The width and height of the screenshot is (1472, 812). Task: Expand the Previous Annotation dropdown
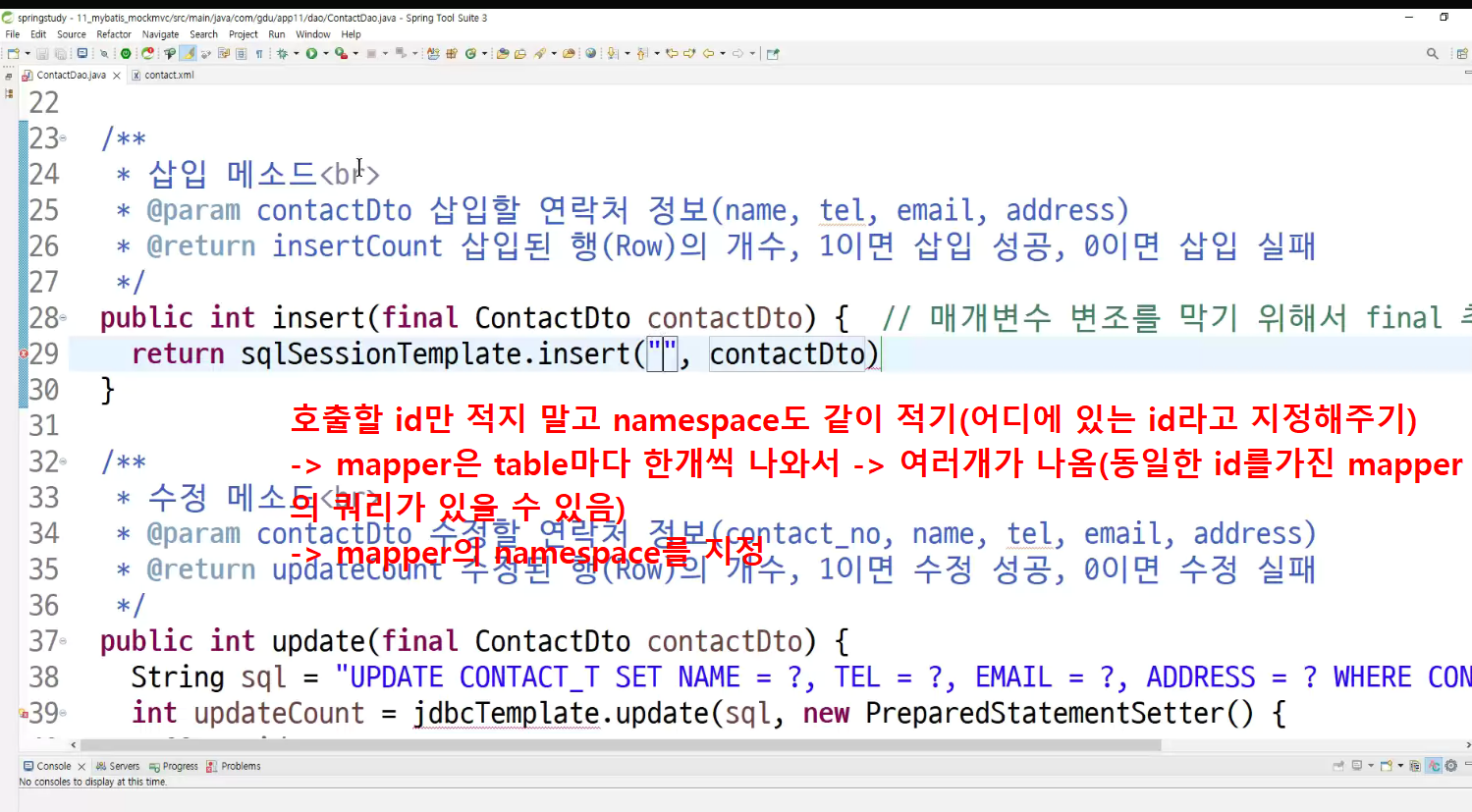657,54
